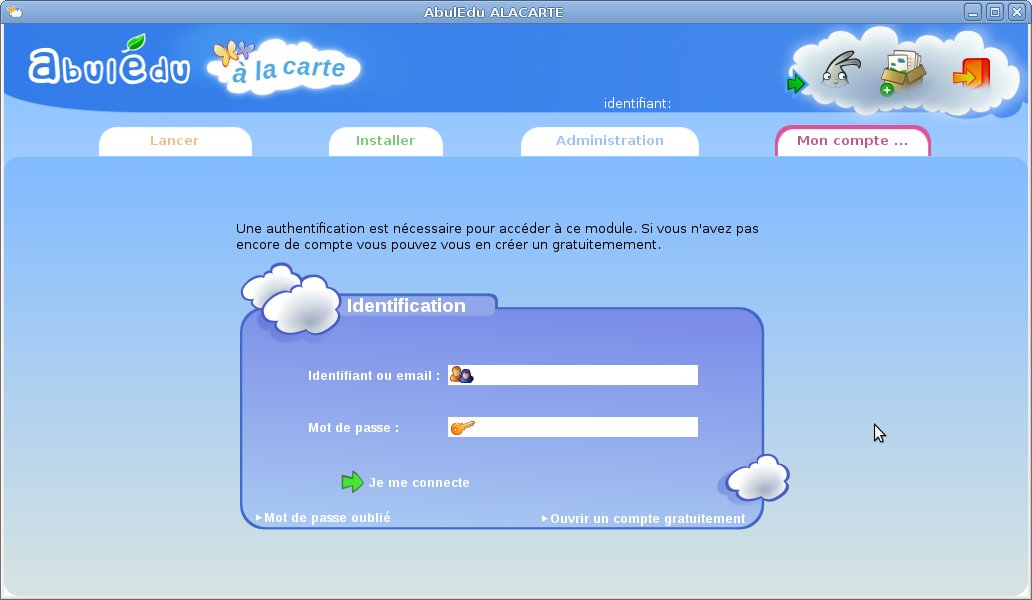This screenshot has height=600, width=1032.
Task: Click the users icon in the identifiant field
Action: pyautogui.click(x=461, y=375)
